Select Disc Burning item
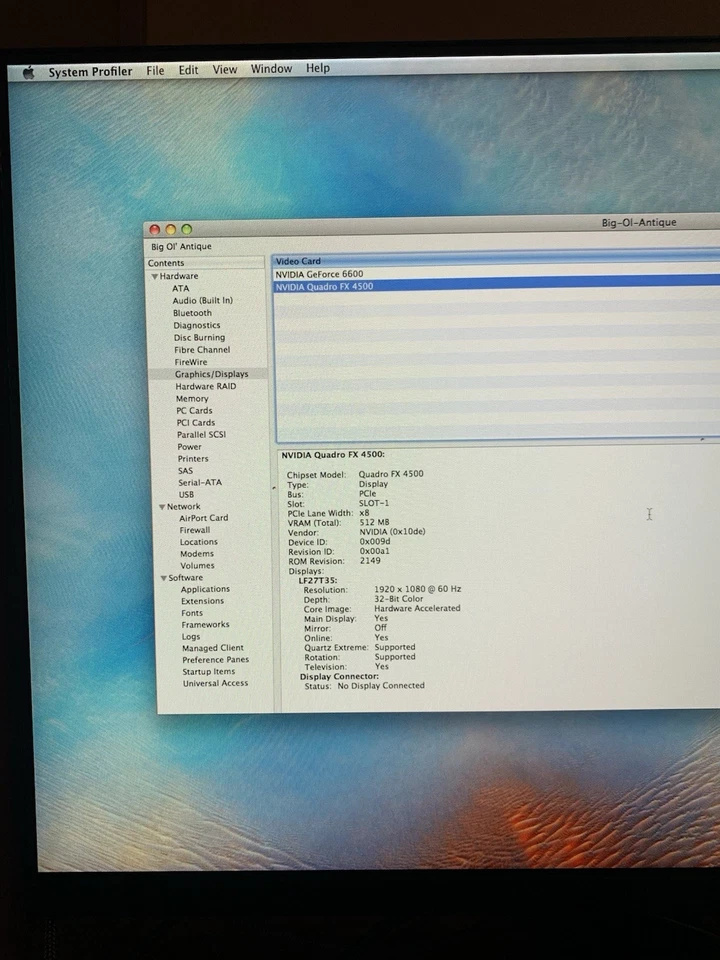Image resolution: width=720 pixels, height=960 pixels. pyautogui.click(x=200, y=337)
